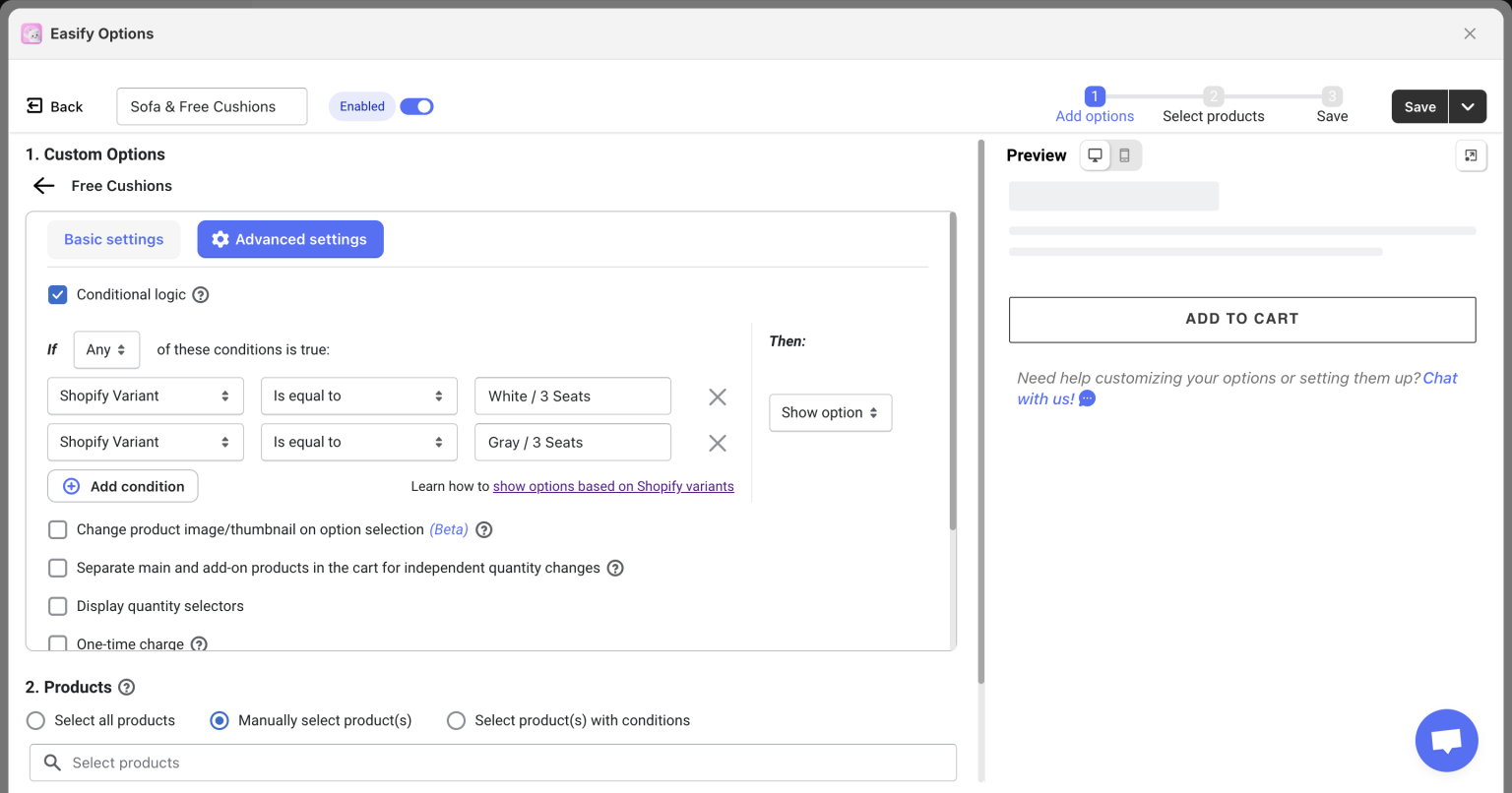Screen dimensions: 1512x793
Task: Expand the Save button dropdown arrow
Action: (1468, 106)
